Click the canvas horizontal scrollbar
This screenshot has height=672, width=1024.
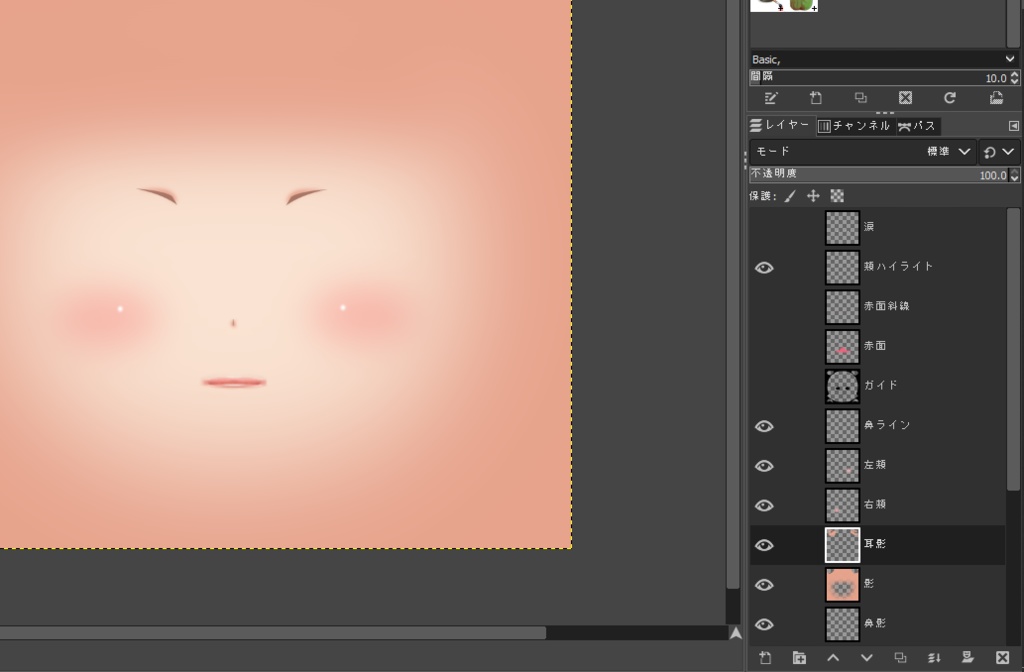click(272, 633)
